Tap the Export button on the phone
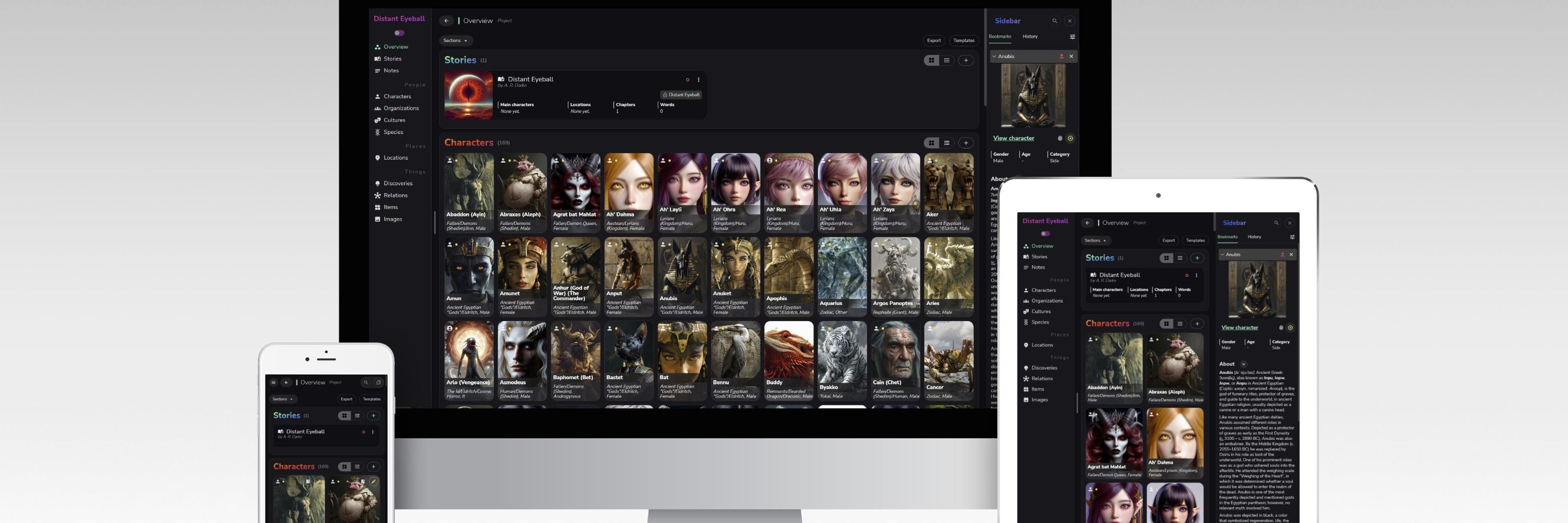Viewport: 1568px width, 523px height. (x=347, y=399)
